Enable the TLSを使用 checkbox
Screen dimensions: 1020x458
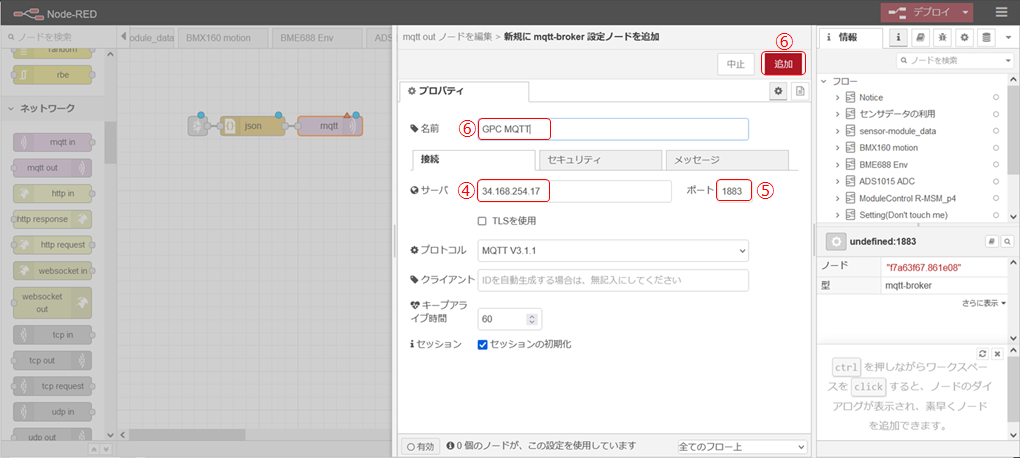(483, 220)
